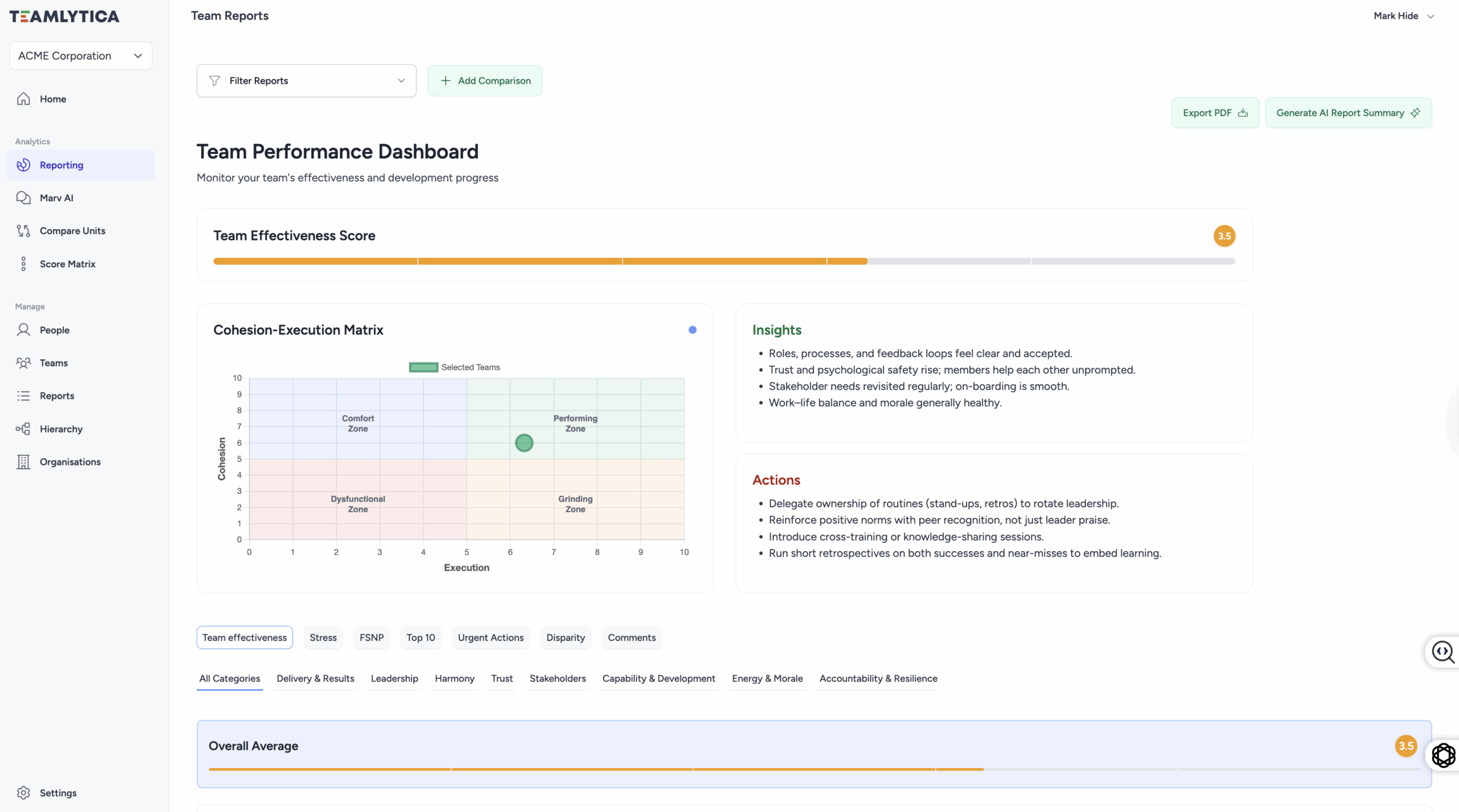Click the magnifier widget on right edge
The image size is (1459, 812).
1442,651
